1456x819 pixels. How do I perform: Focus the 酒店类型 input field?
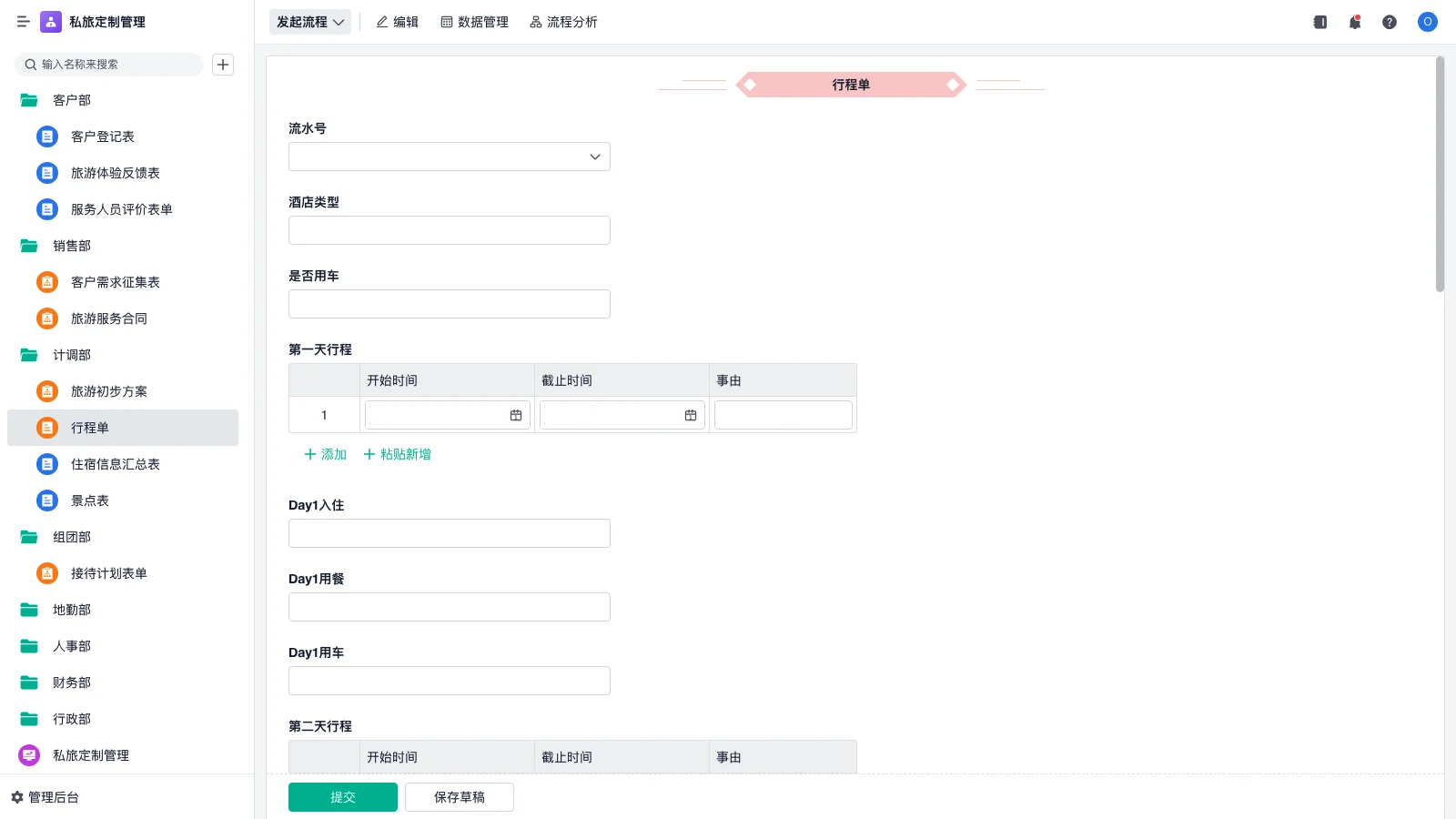click(449, 230)
